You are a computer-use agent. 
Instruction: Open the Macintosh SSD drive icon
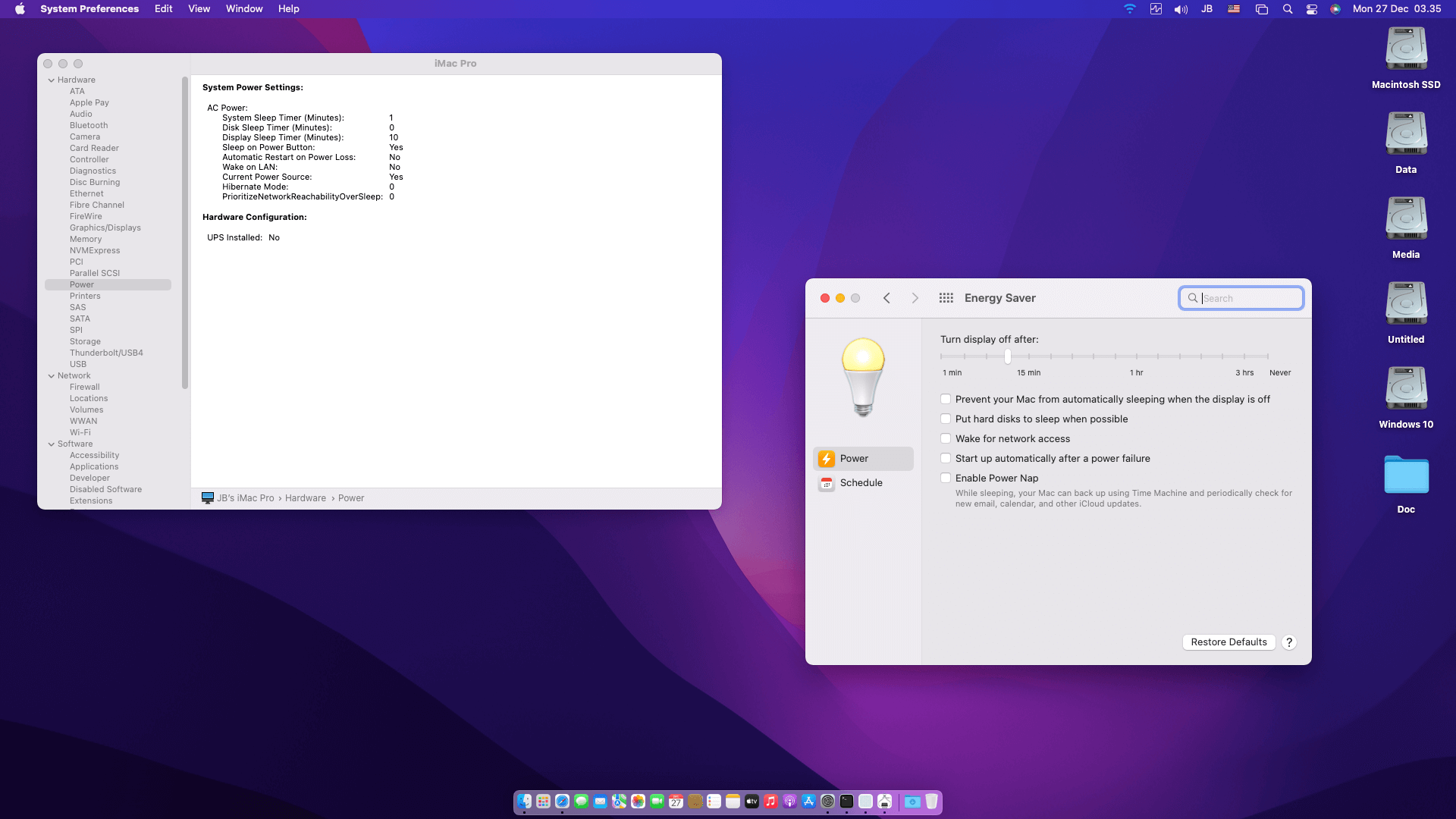(1406, 50)
